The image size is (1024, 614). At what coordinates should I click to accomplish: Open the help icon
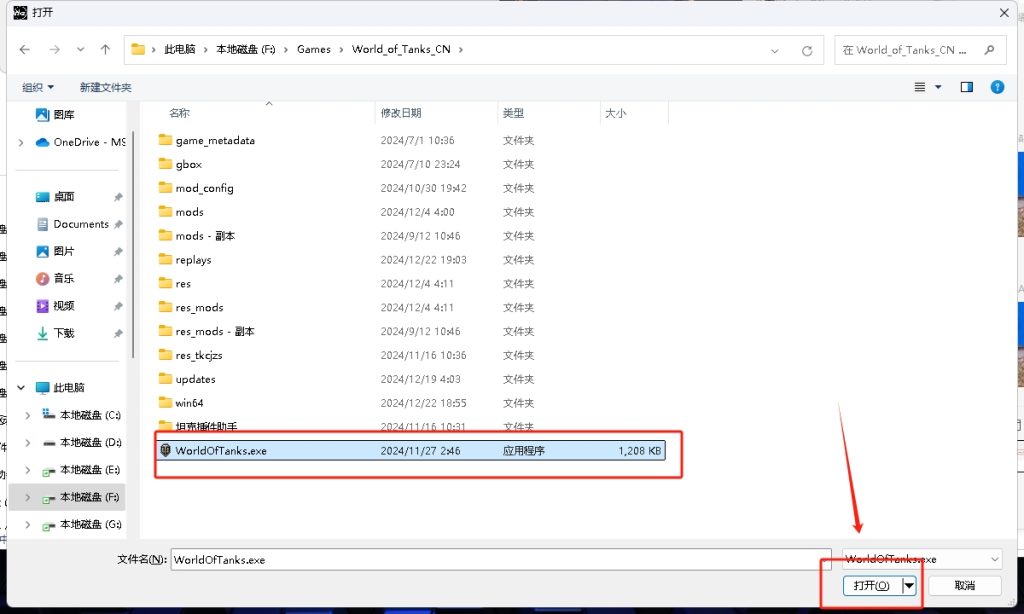coord(997,87)
